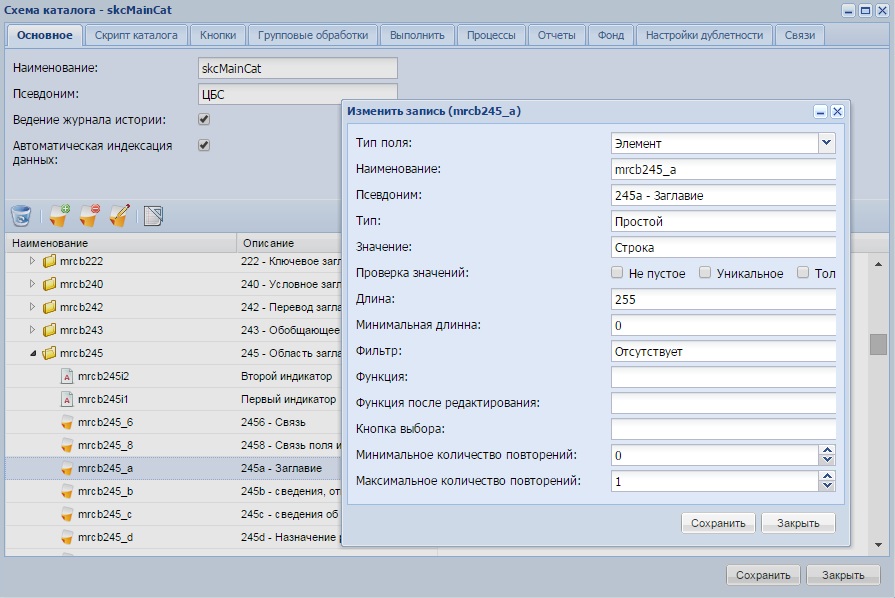Switch to the Выполнить tab
895x598 pixels.
pyautogui.click(x=417, y=35)
